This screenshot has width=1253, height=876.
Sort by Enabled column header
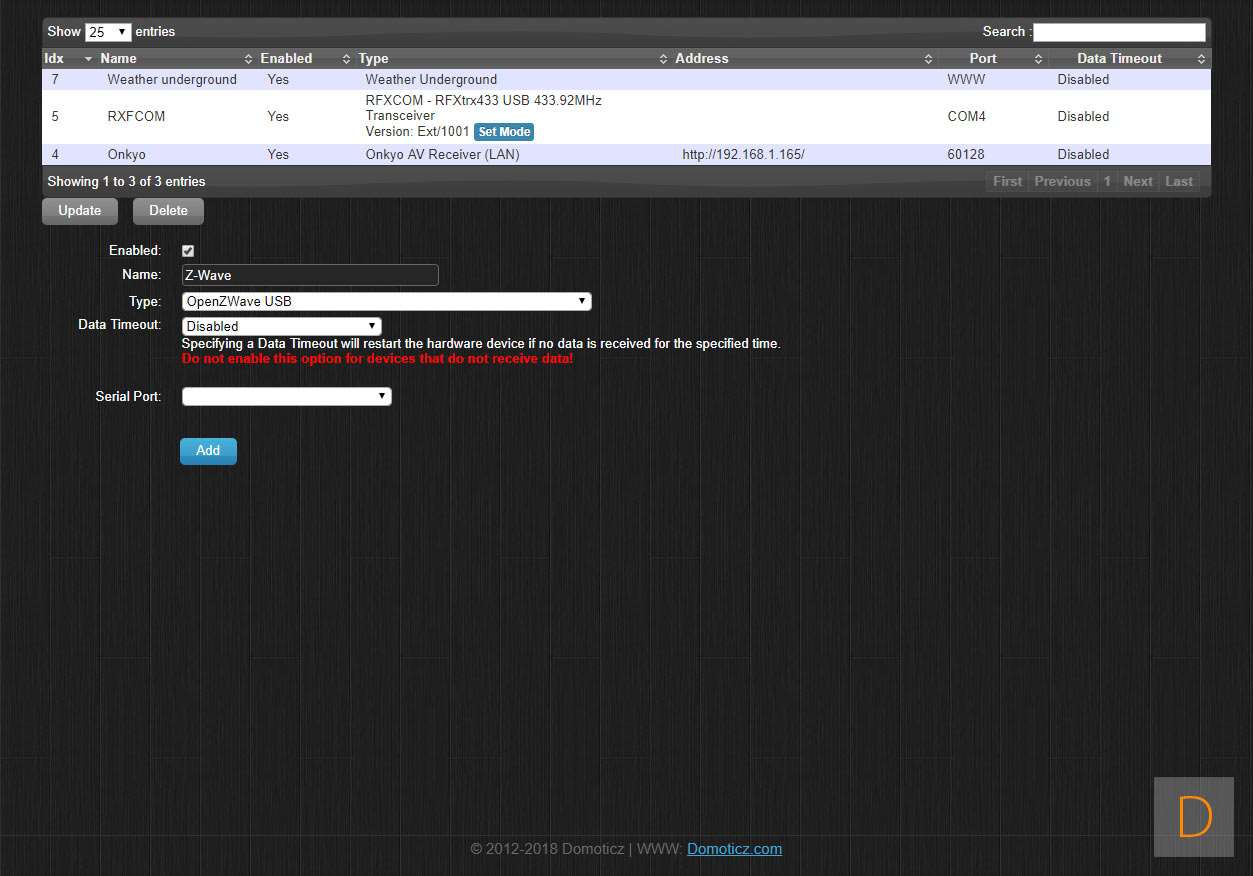click(x=286, y=59)
